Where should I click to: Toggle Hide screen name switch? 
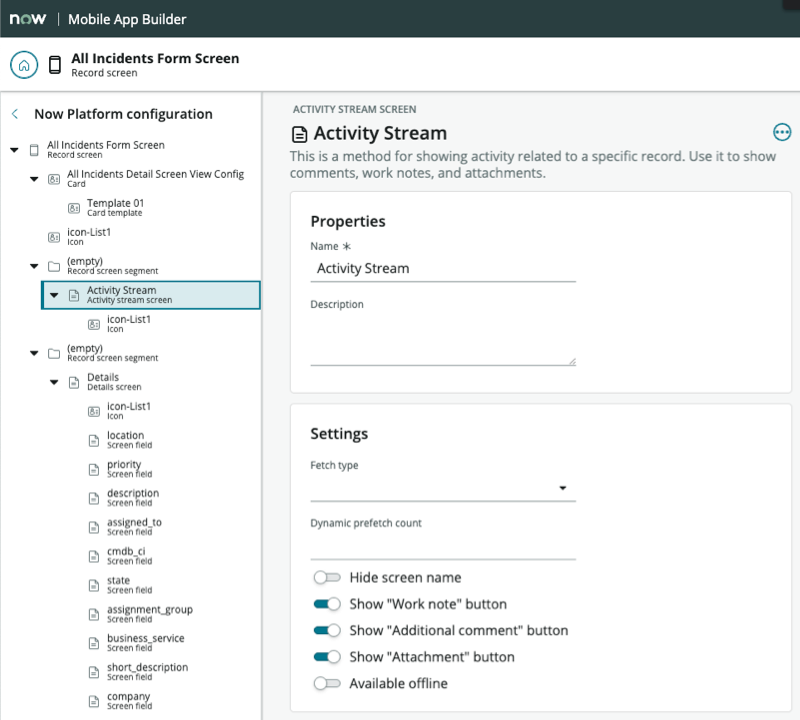click(327, 577)
